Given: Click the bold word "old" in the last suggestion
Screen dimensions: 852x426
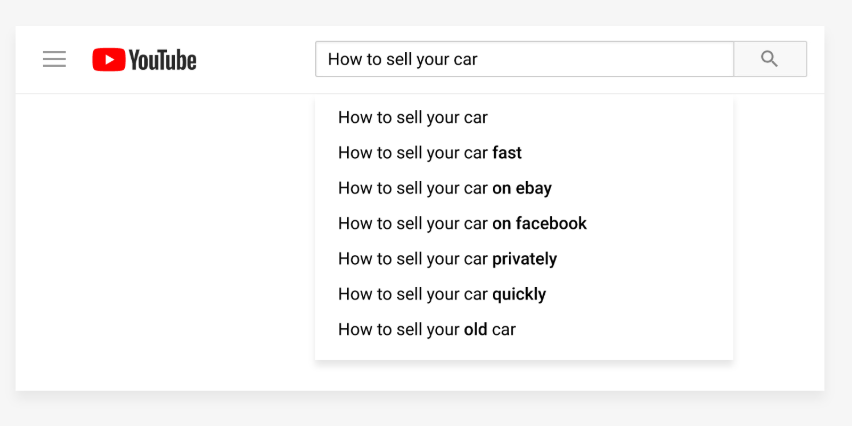Looking at the screenshot, I should (476, 329).
